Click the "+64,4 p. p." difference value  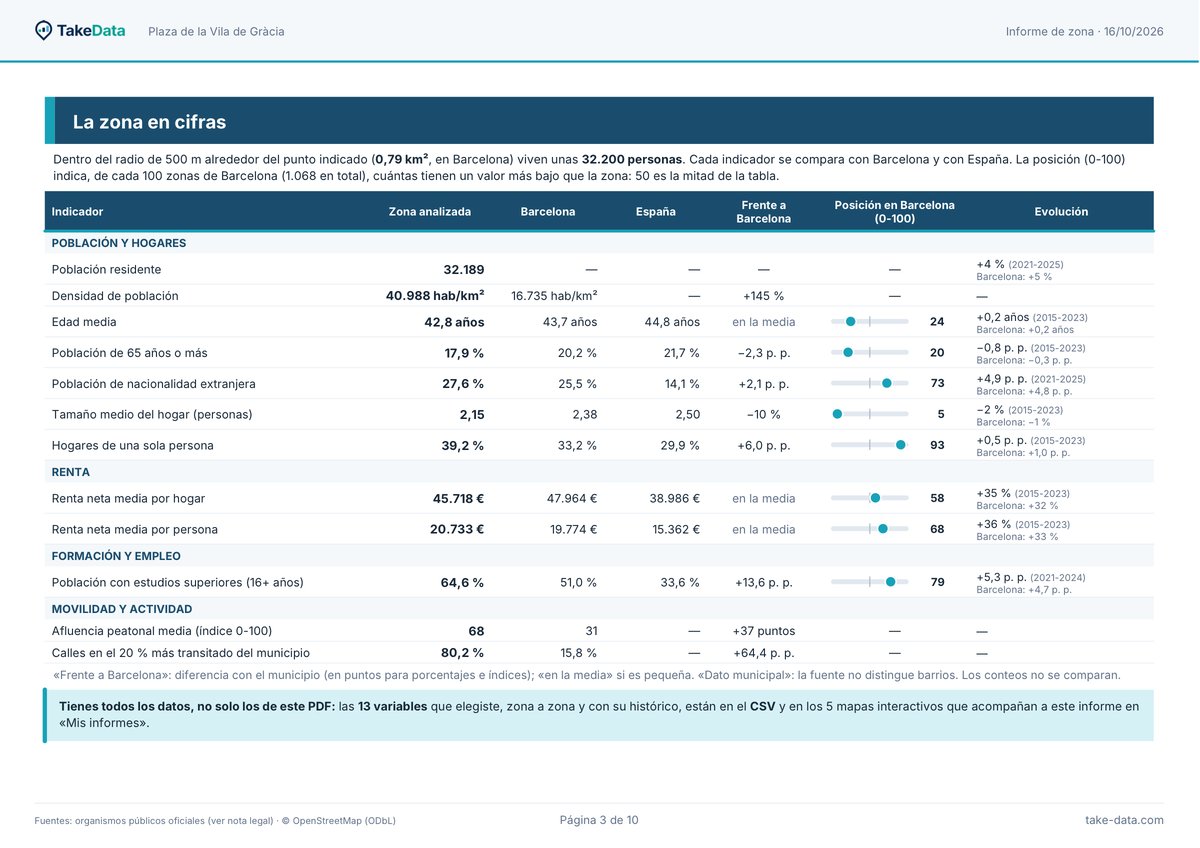(763, 653)
